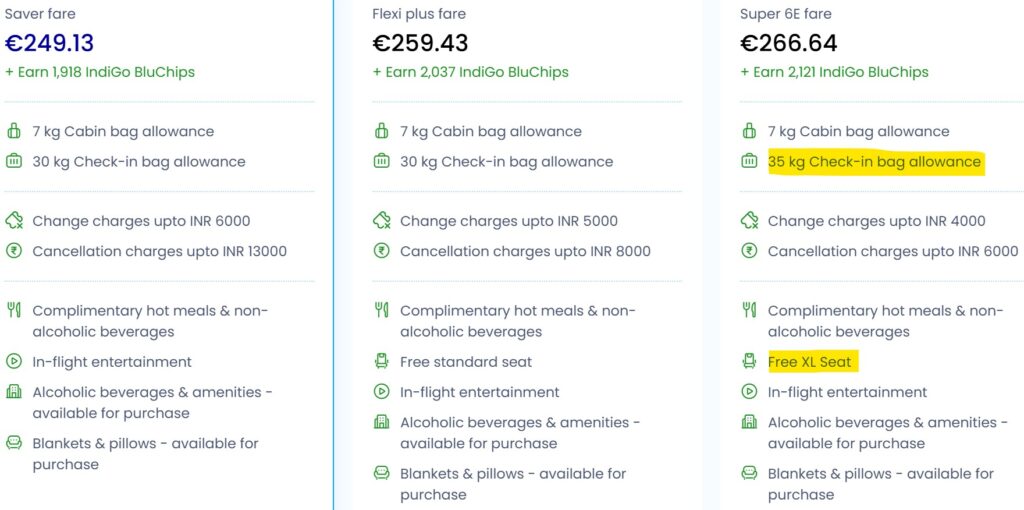Click in-flight entertainment play icon in Saver fare
The width and height of the screenshot is (1024, 510).
tap(14, 361)
